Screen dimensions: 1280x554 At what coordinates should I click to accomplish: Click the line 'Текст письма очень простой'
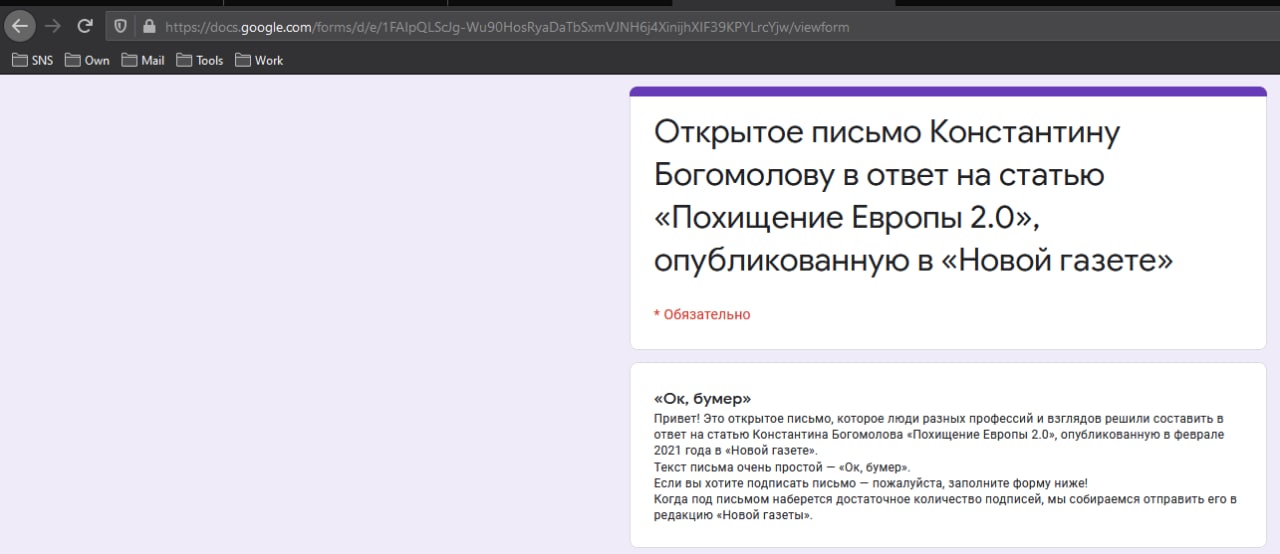[x=782, y=467]
